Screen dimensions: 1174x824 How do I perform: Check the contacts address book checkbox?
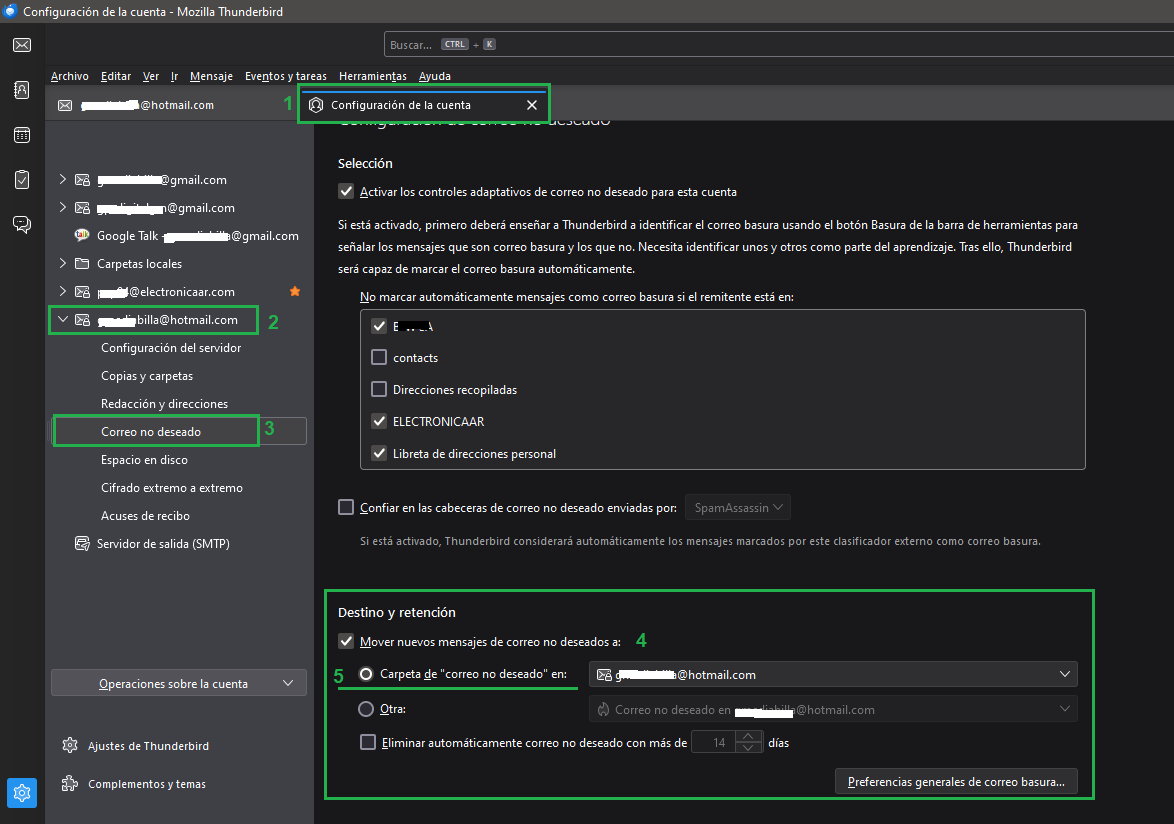click(x=379, y=358)
